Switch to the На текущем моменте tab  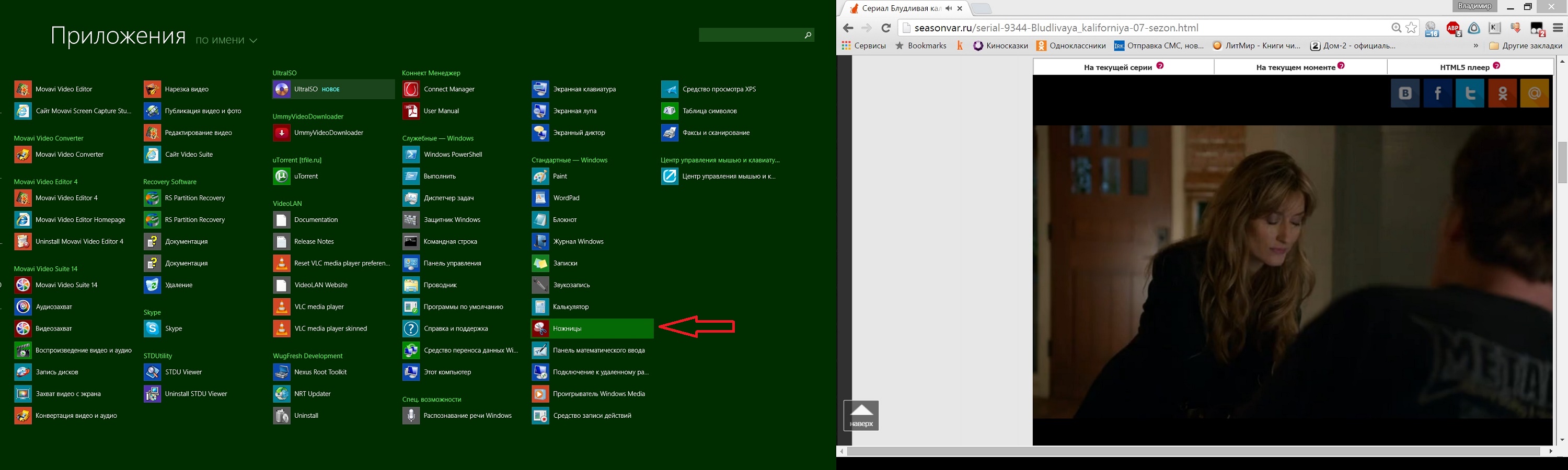pyautogui.click(x=1300, y=67)
